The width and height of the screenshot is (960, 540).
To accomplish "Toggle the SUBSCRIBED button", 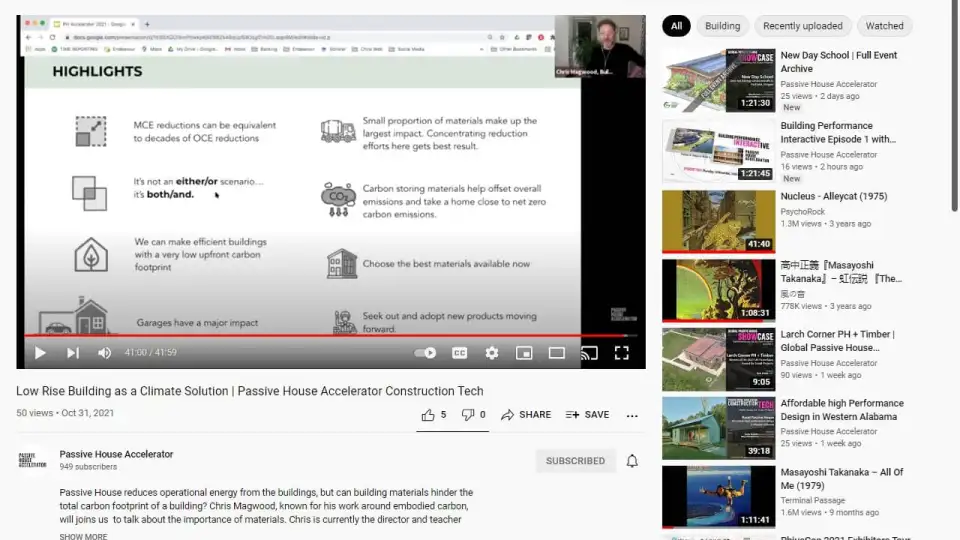I will [575, 461].
